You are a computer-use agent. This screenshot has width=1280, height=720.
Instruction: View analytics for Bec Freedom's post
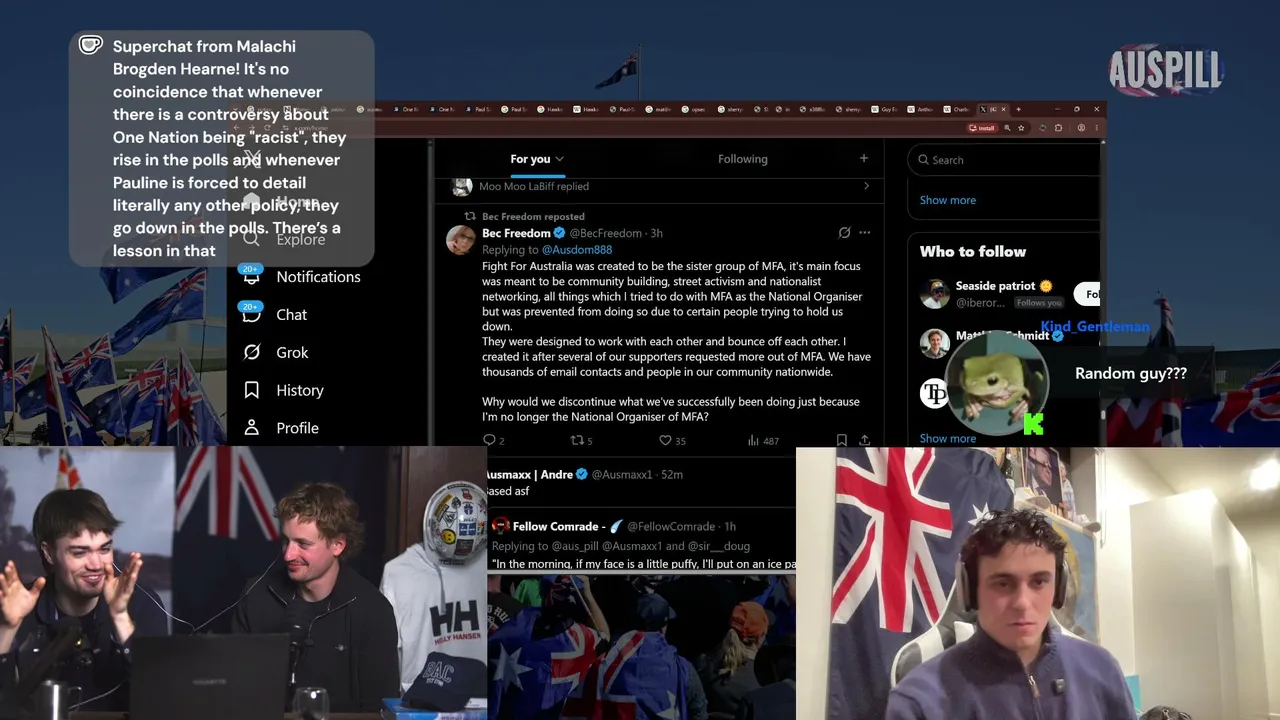click(754, 440)
